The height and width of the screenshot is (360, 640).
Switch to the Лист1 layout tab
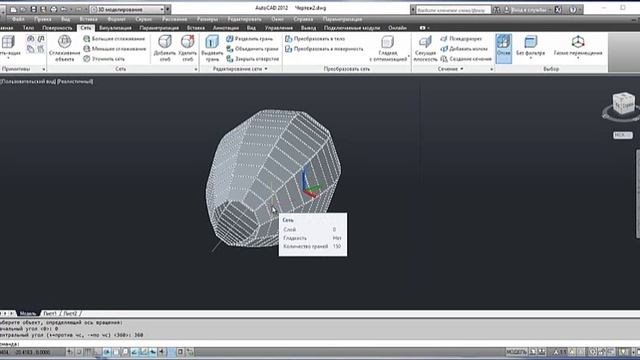[50, 313]
